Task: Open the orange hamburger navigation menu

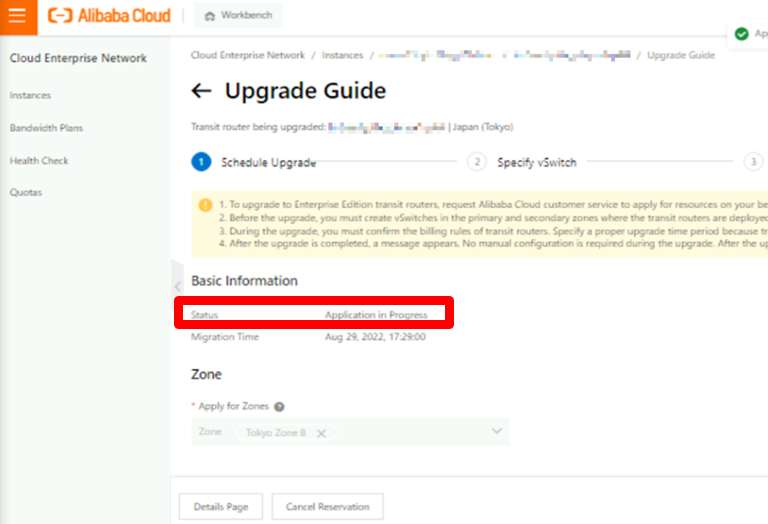Action: 18,16
